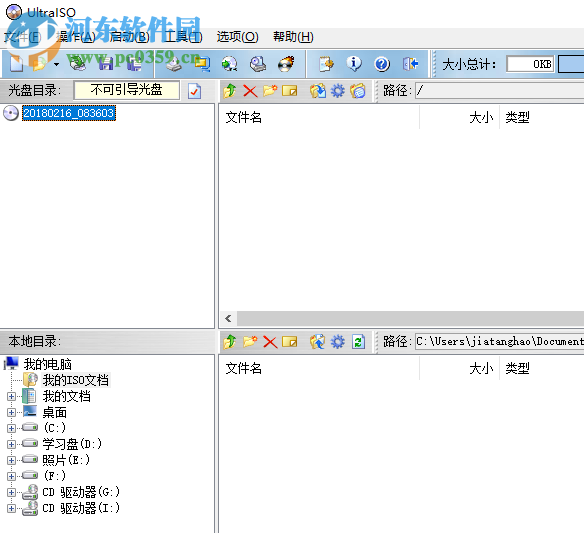Click disc label icon at end of image toolbar
The width and height of the screenshot is (584, 533).
tap(358, 91)
